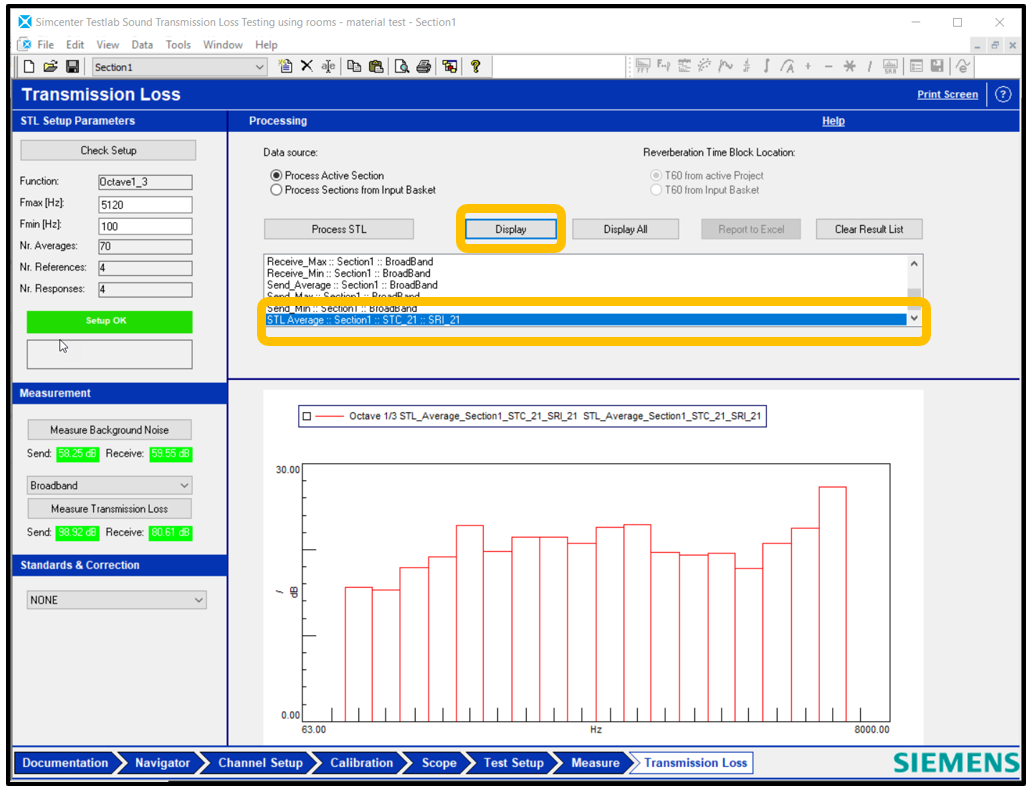Click the Display button
This screenshot has height=789, width=1027.
pyautogui.click(x=510, y=229)
